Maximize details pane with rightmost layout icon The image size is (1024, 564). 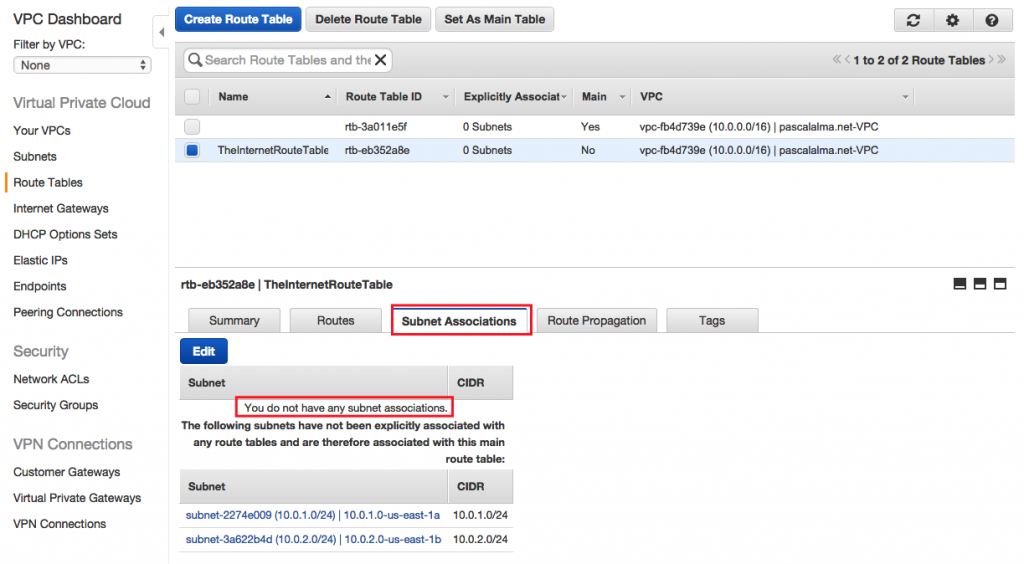click(999, 285)
